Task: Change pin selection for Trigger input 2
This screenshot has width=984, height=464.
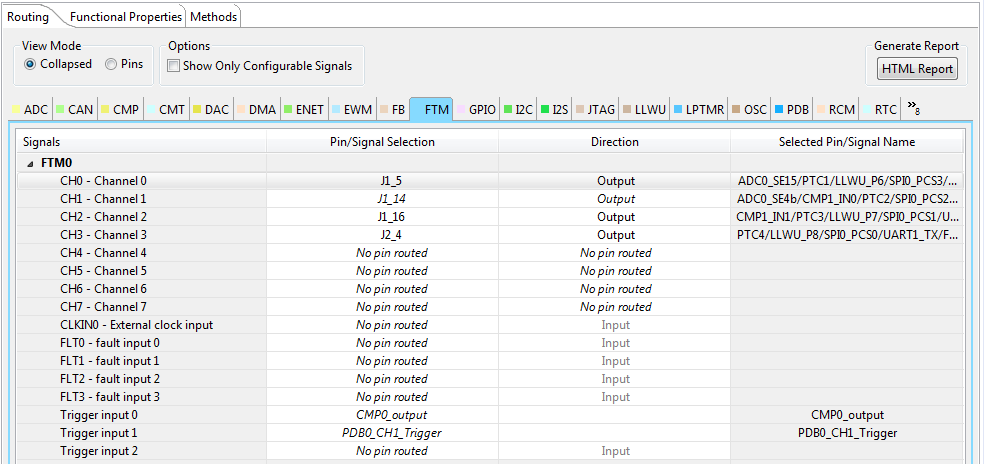Action: 382,451
